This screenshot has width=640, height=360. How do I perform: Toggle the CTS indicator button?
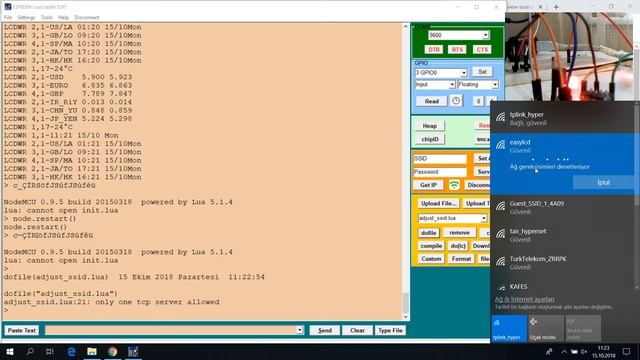pyautogui.click(x=482, y=49)
